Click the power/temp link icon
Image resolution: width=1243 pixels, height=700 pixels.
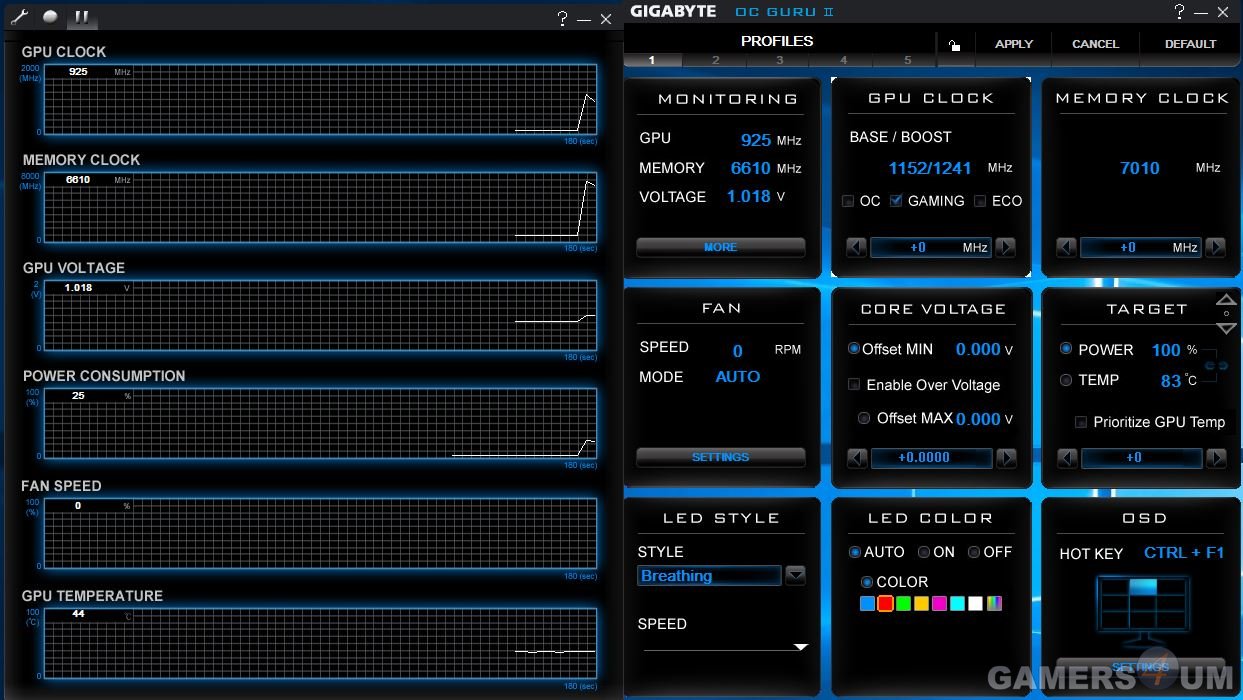click(x=1216, y=366)
